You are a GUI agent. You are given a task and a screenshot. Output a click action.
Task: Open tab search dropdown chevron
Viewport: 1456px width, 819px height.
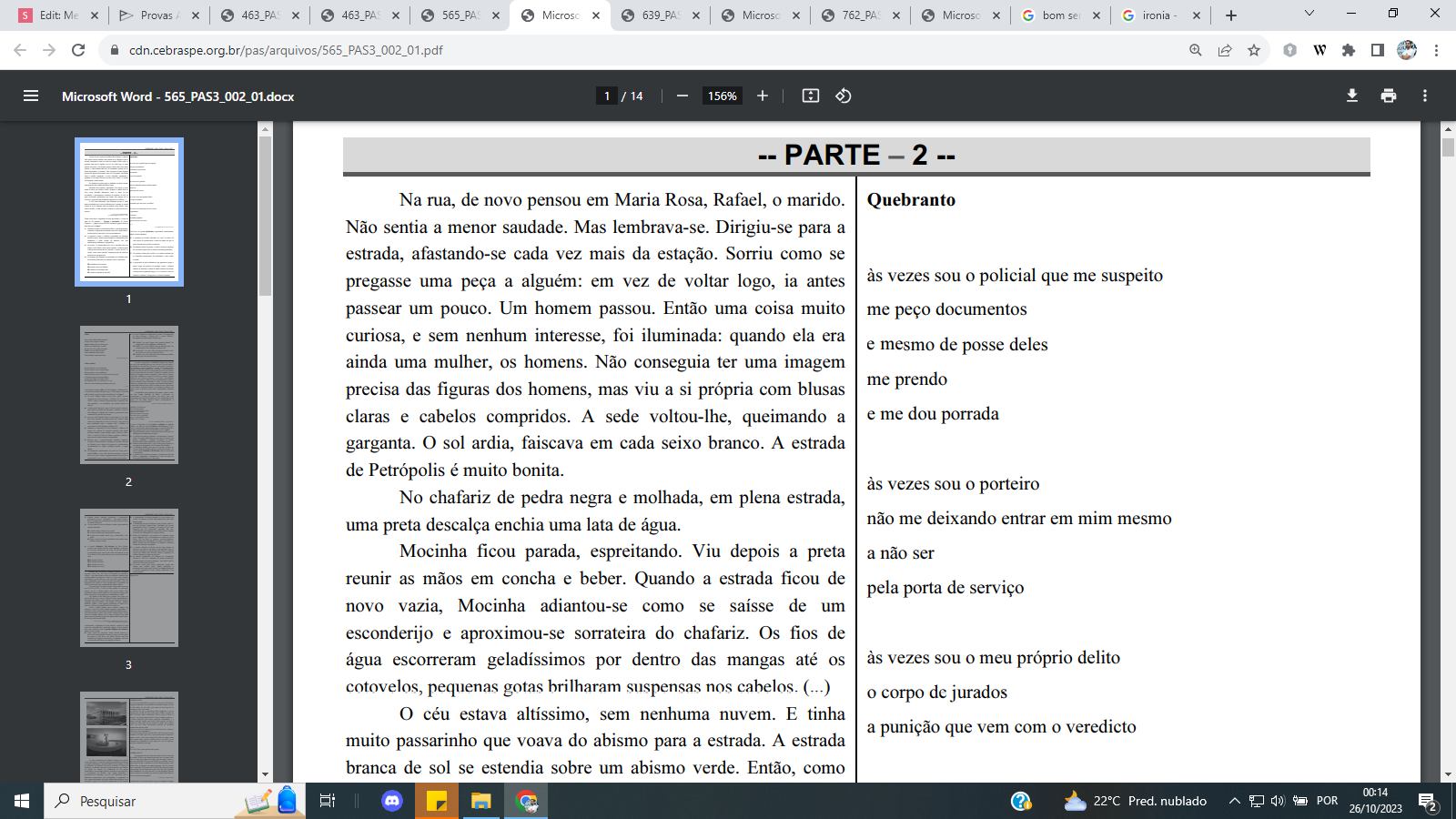click(1309, 14)
